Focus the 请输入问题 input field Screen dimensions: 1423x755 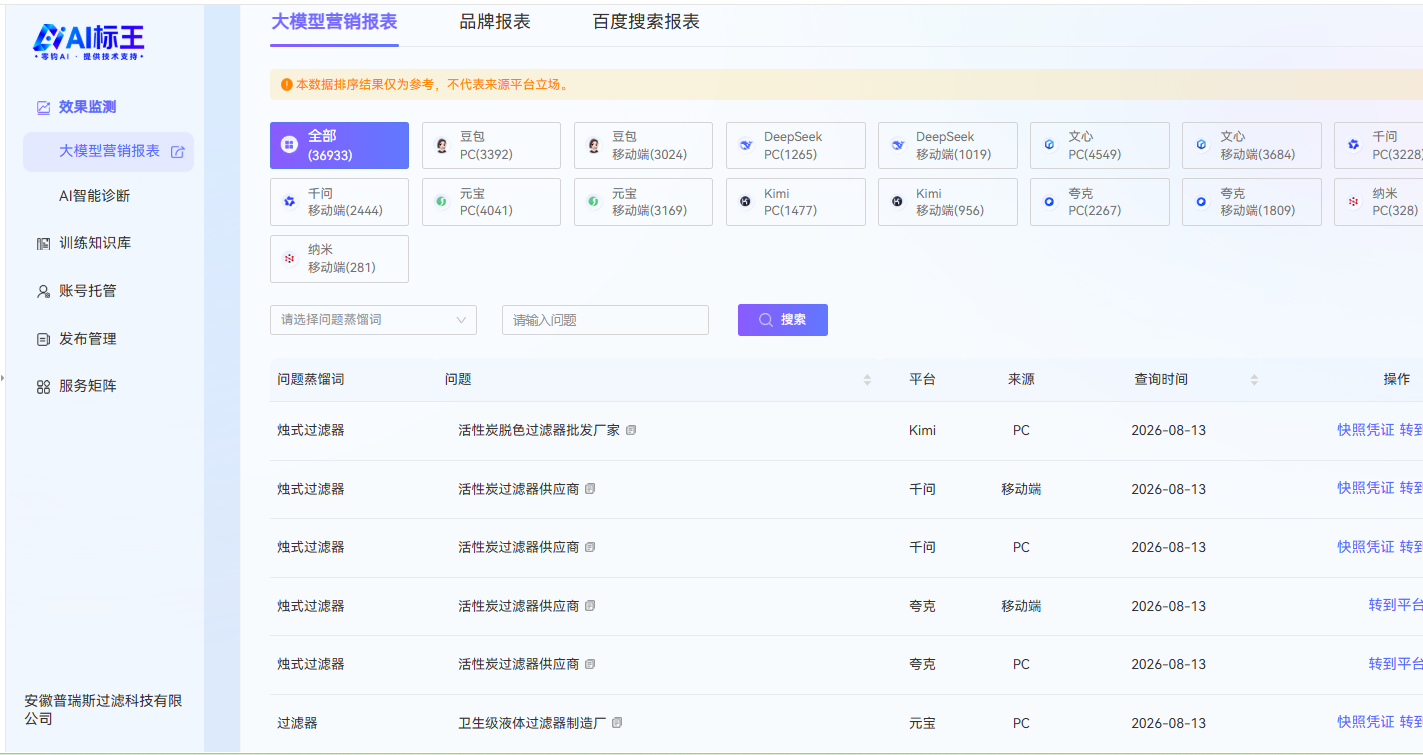[x=605, y=320]
